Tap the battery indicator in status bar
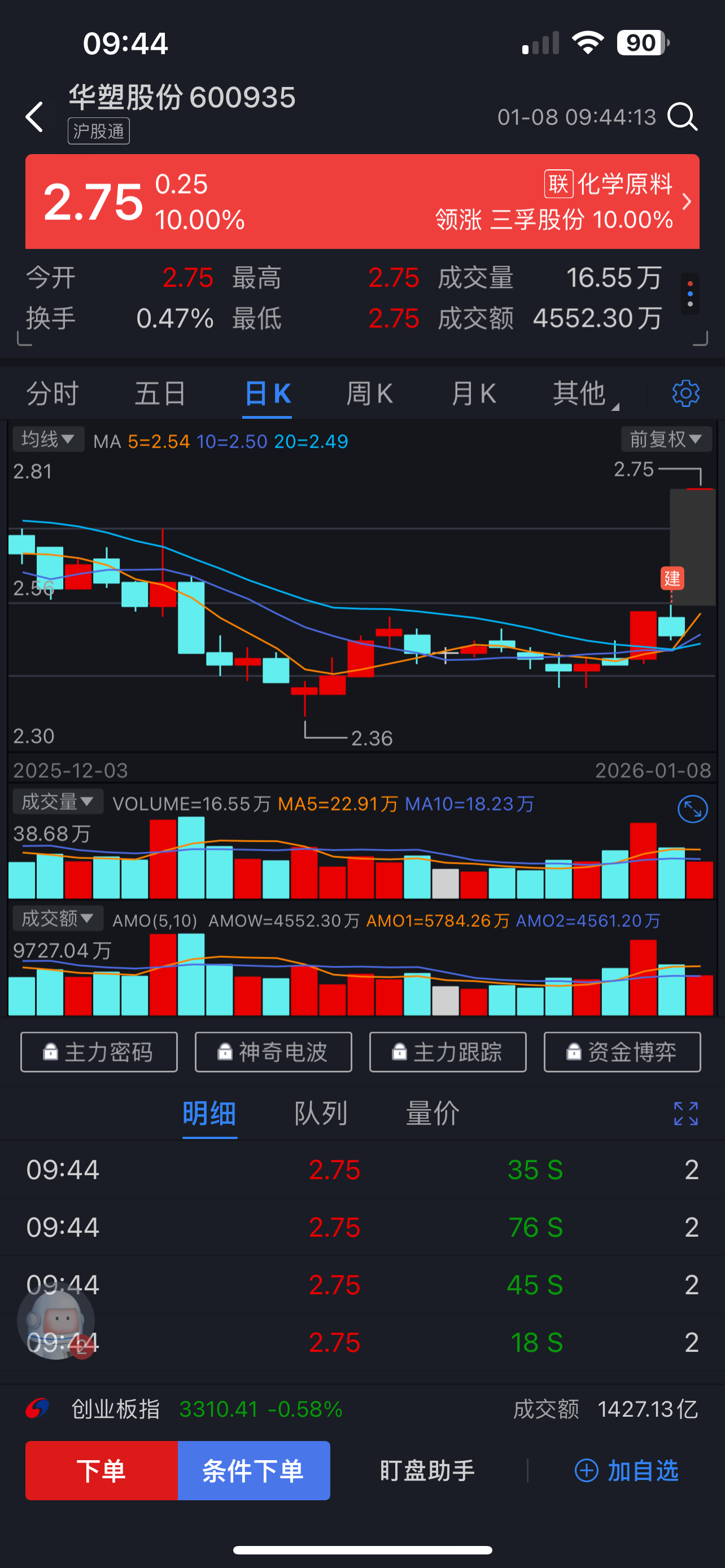 pyautogui.click(x=643, y=43)
